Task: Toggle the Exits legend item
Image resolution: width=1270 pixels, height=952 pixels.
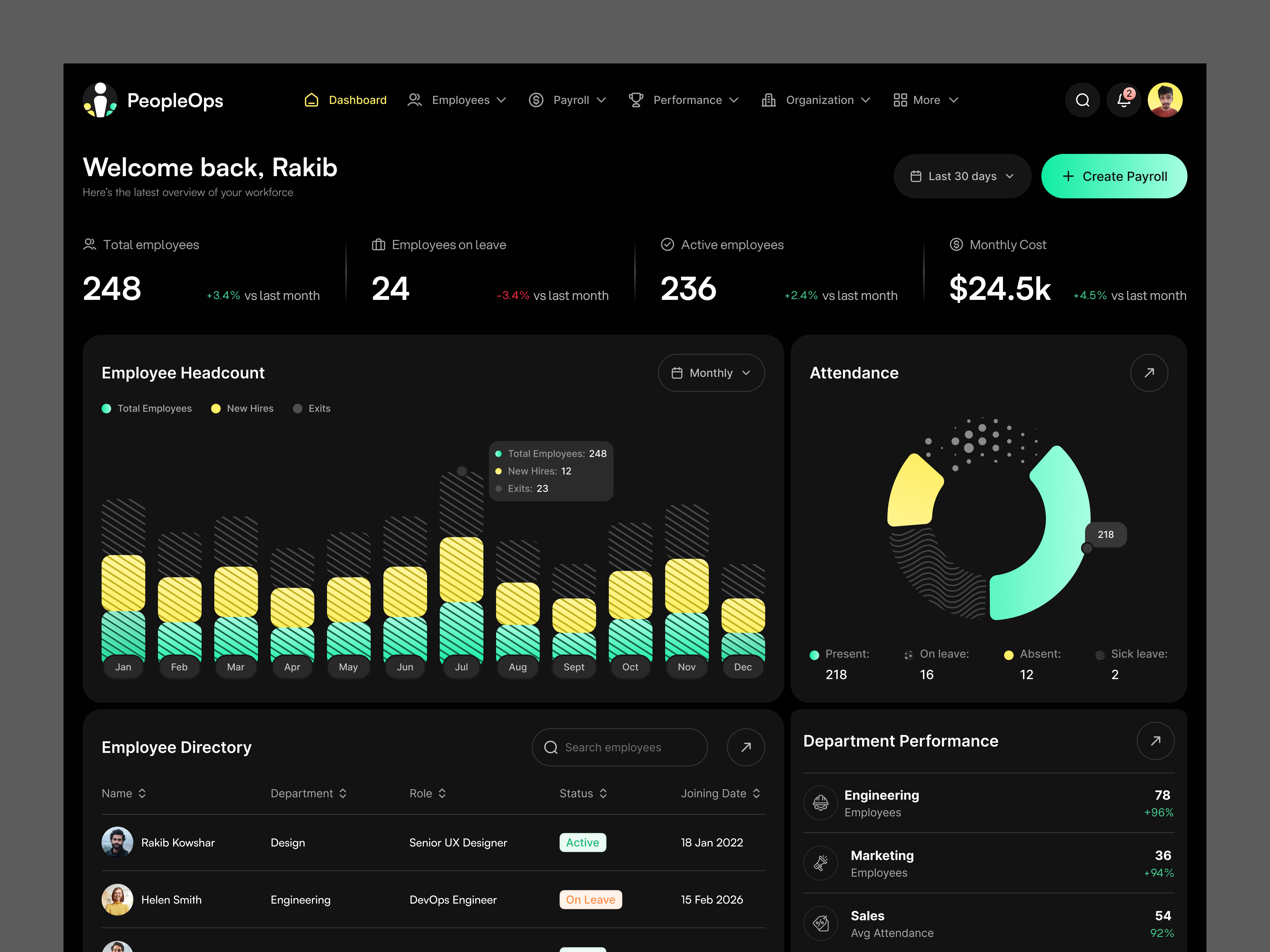Action: [x=312, y=408]
